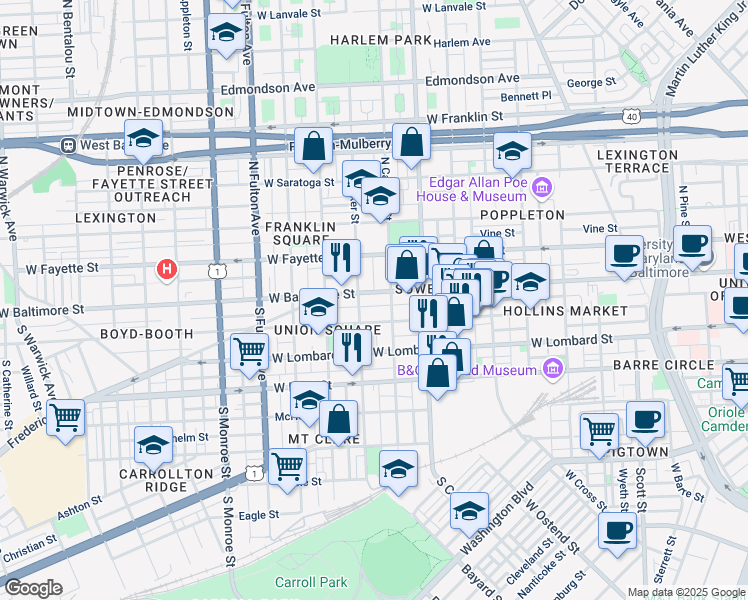Click the hospital marker on W Fayette St
The image size is (748, 600).
click(x=168, y=269)
